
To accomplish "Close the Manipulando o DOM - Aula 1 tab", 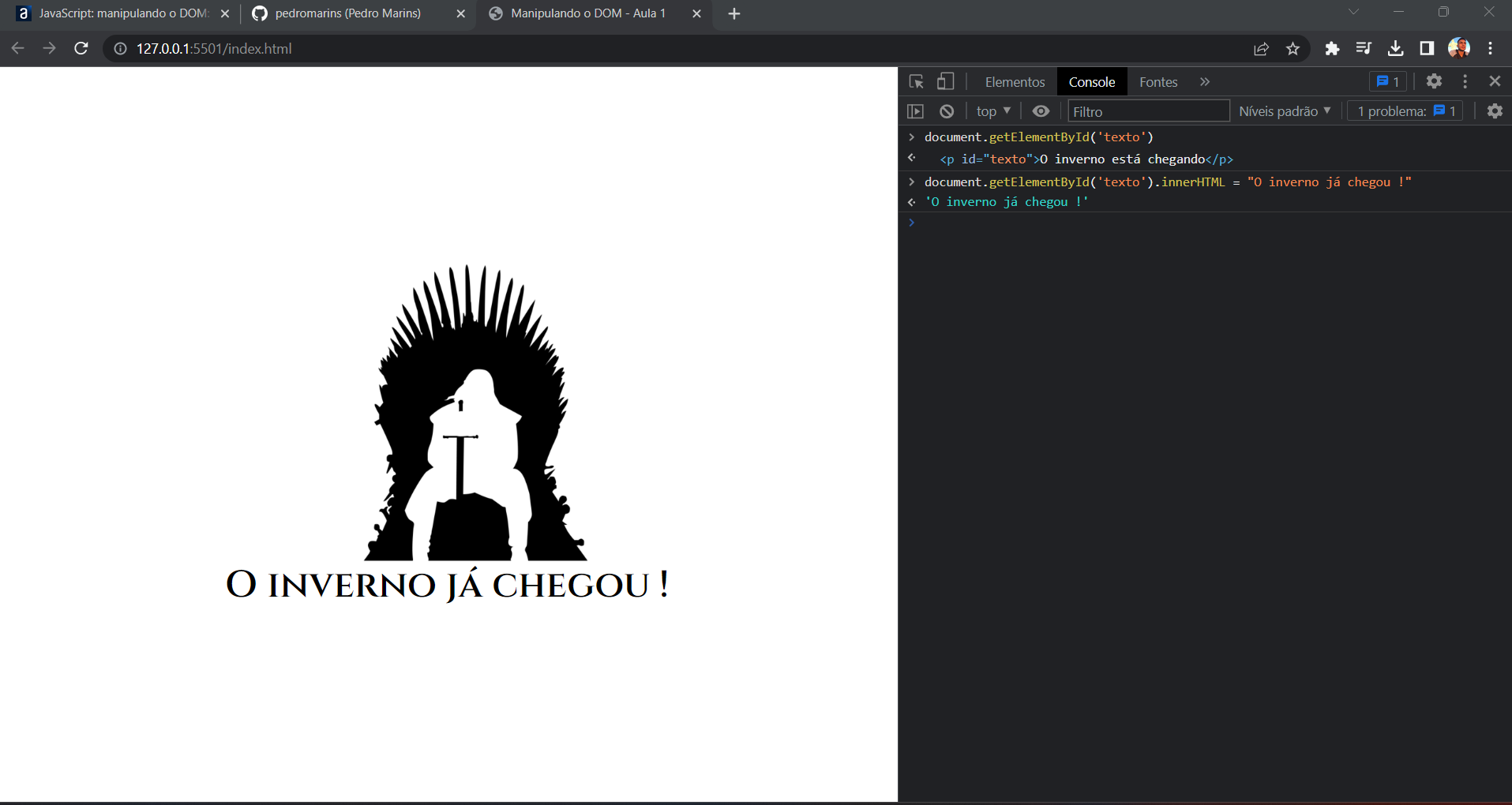I will pyautogui.click(x=696, y=13).
